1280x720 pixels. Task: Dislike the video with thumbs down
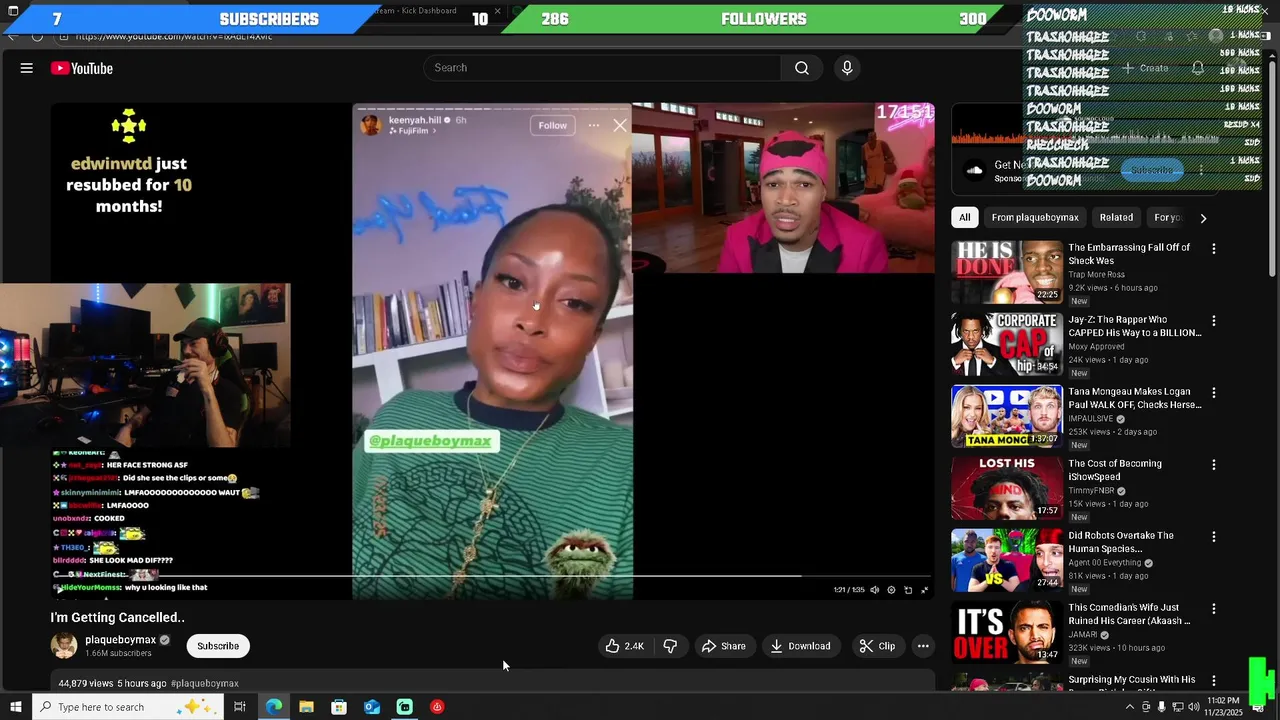[x=670, y=646]
